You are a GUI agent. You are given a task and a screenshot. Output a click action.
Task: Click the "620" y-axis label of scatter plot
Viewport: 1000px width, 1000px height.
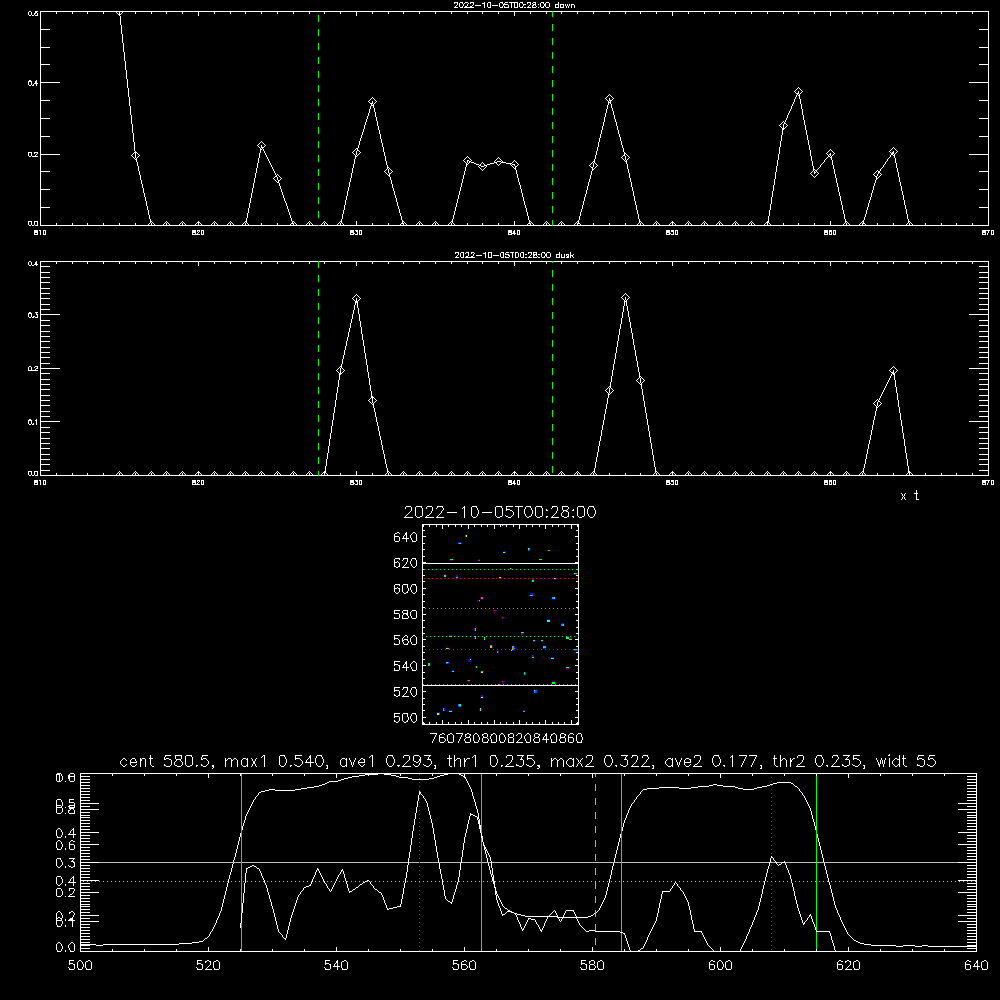tap(405, 563)
